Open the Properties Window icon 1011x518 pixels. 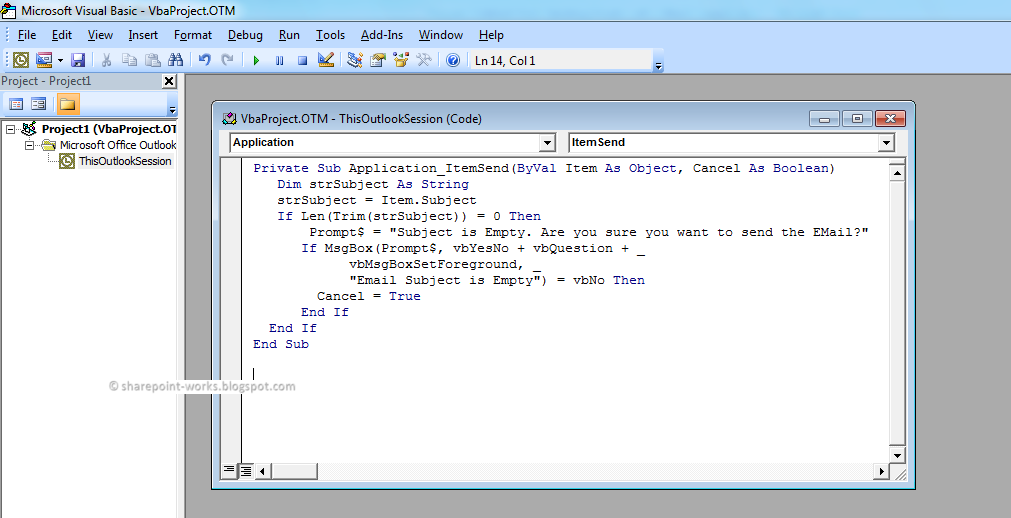[378, 60]
